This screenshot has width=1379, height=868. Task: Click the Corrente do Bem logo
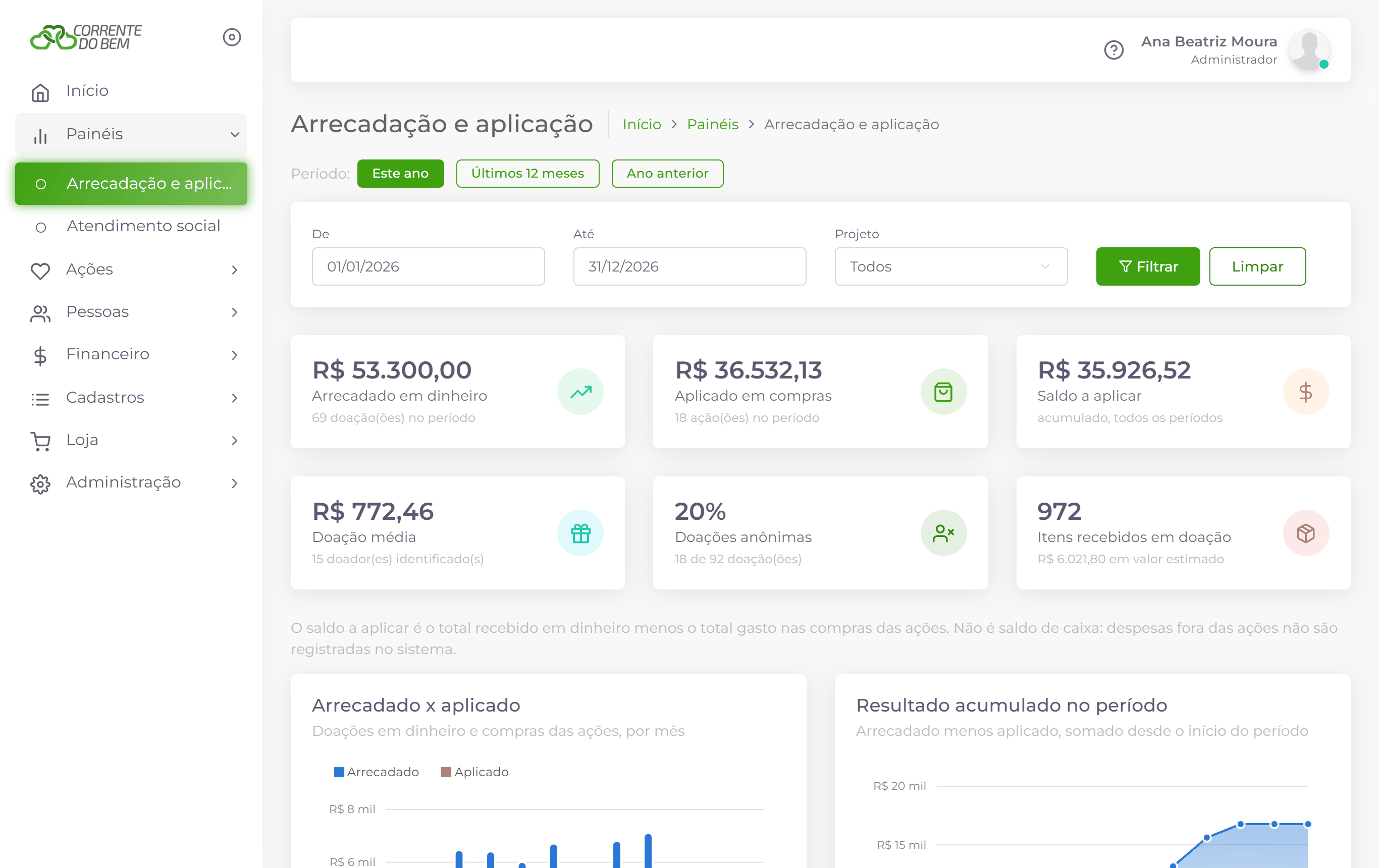tap(86, 37)
